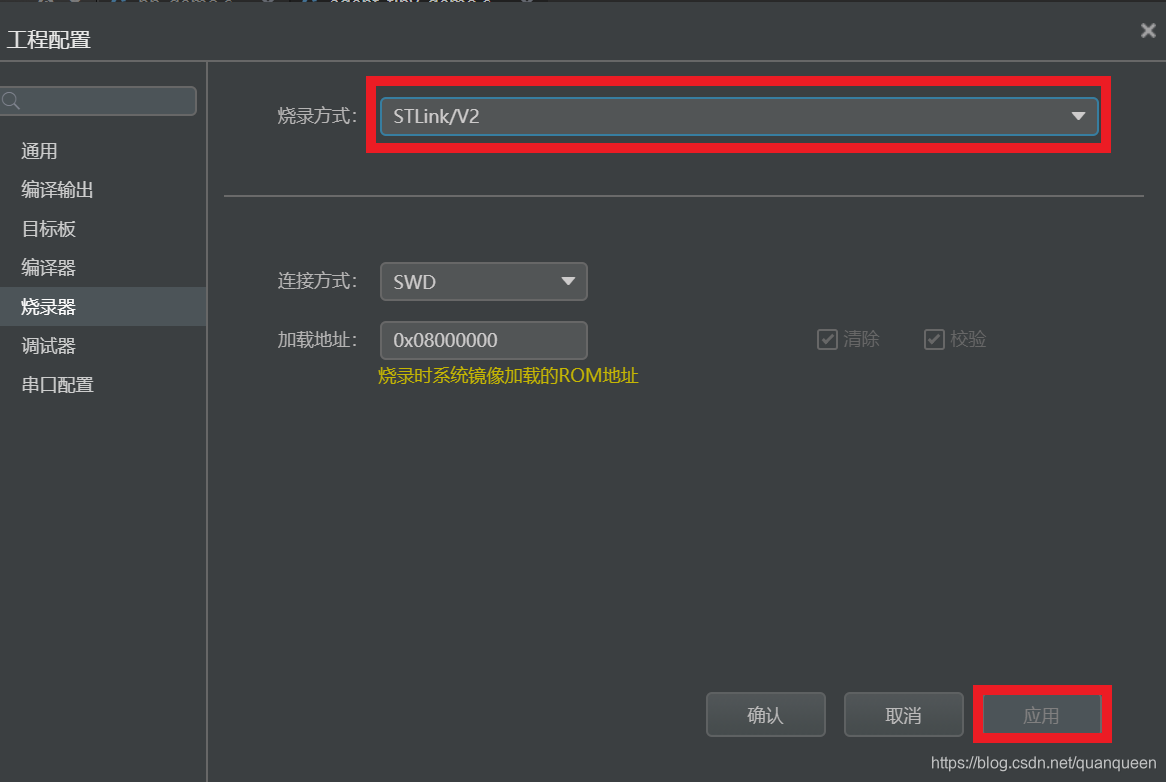Click the 应用 button

tap(1041, 715)
